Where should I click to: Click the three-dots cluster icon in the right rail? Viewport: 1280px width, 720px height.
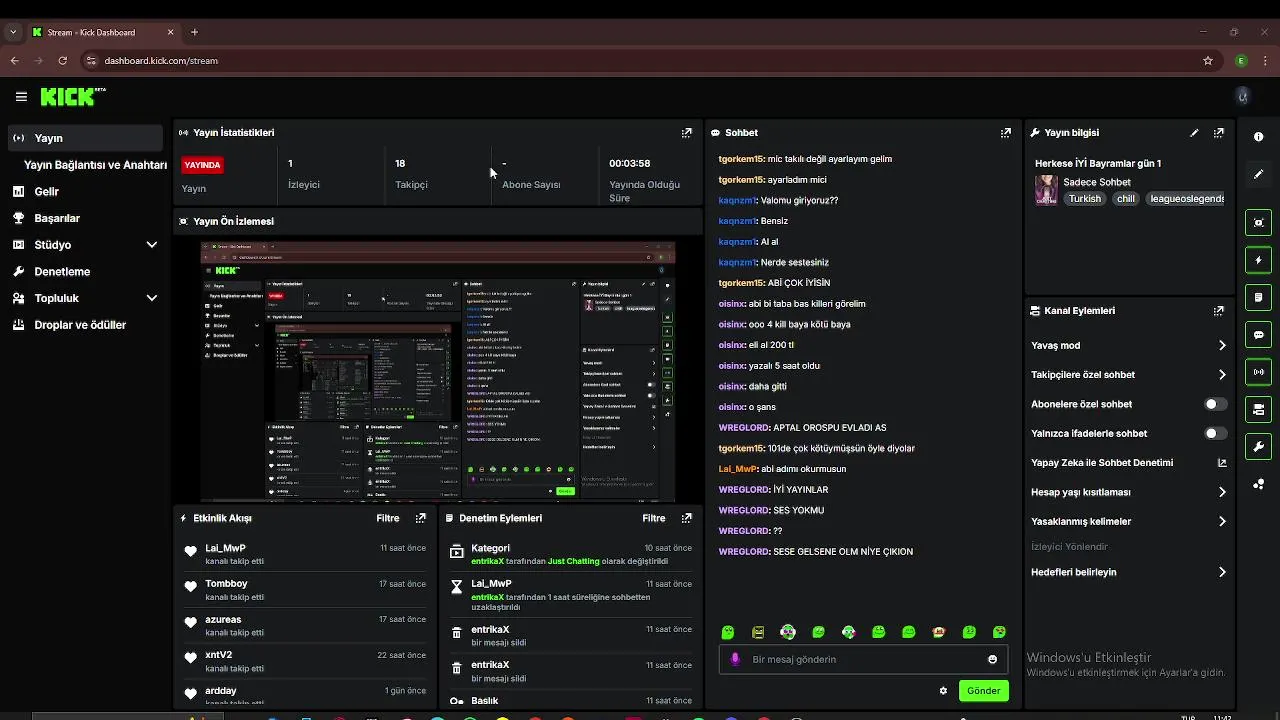click(x=1258, y=484)
